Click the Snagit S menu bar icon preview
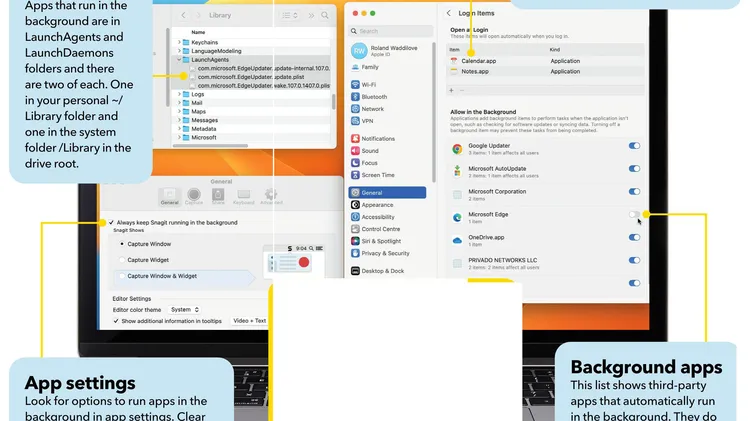The height and width of the screenshot is (421, 750). click(289, 248)
